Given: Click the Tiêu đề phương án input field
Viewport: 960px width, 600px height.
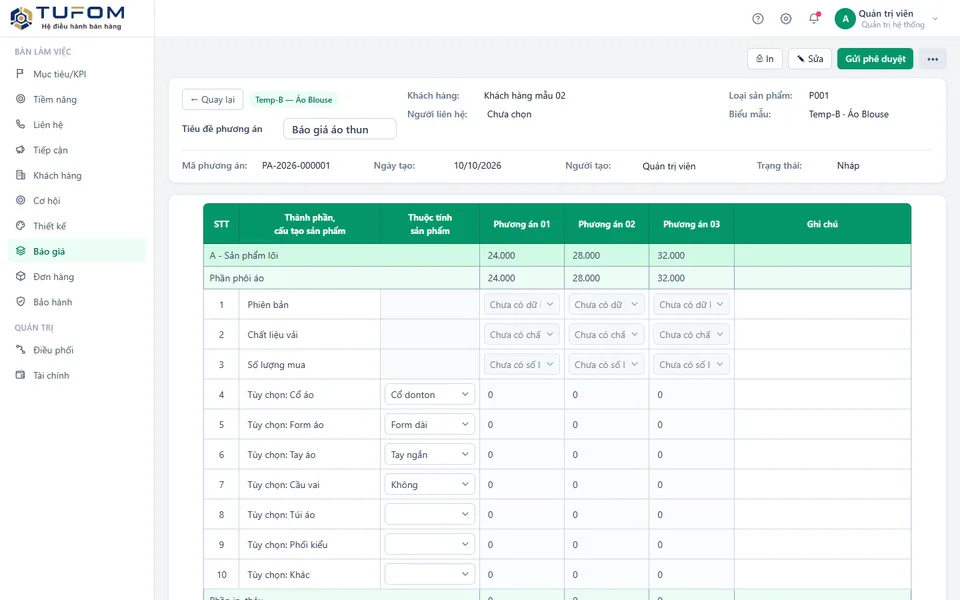Looking at the screenshot, I should point(339,129).
